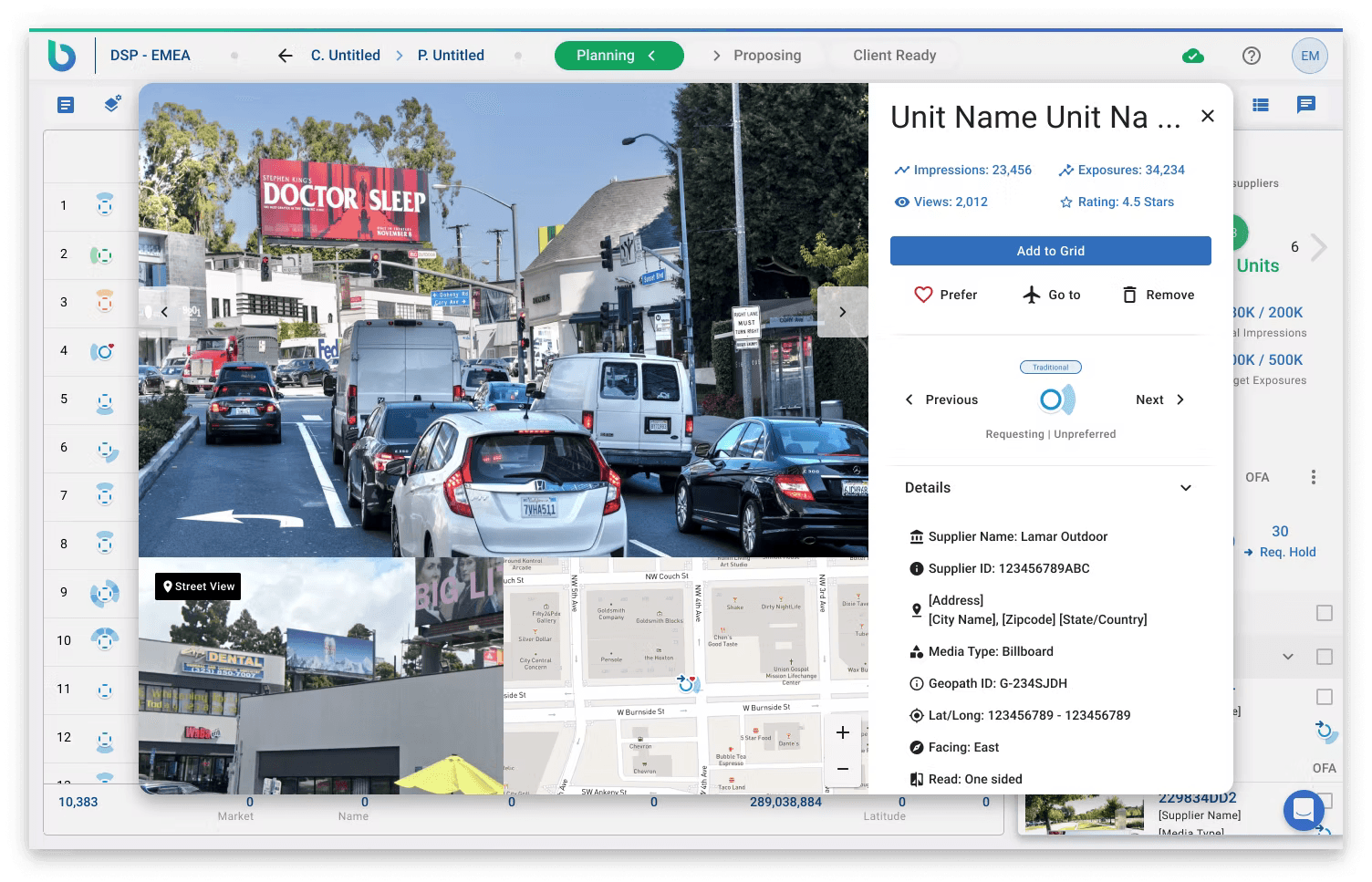
Task: Click the DSP - EMEA workspace label
Action: coord(151,56)
